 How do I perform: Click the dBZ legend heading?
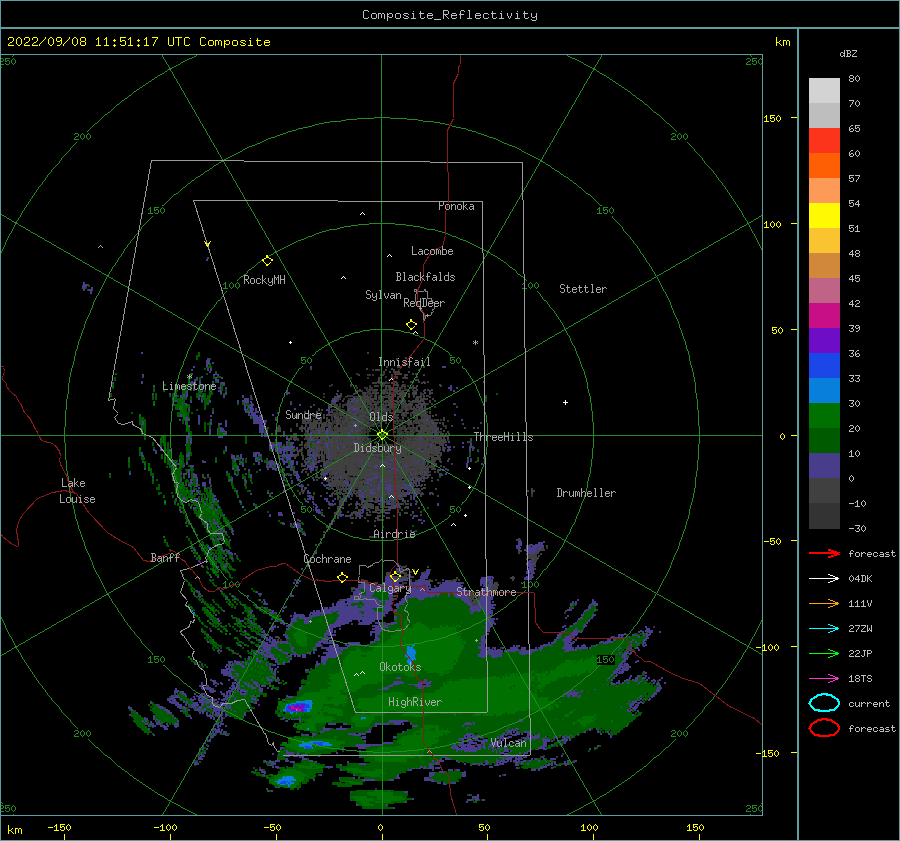click(x=848, y=53)
